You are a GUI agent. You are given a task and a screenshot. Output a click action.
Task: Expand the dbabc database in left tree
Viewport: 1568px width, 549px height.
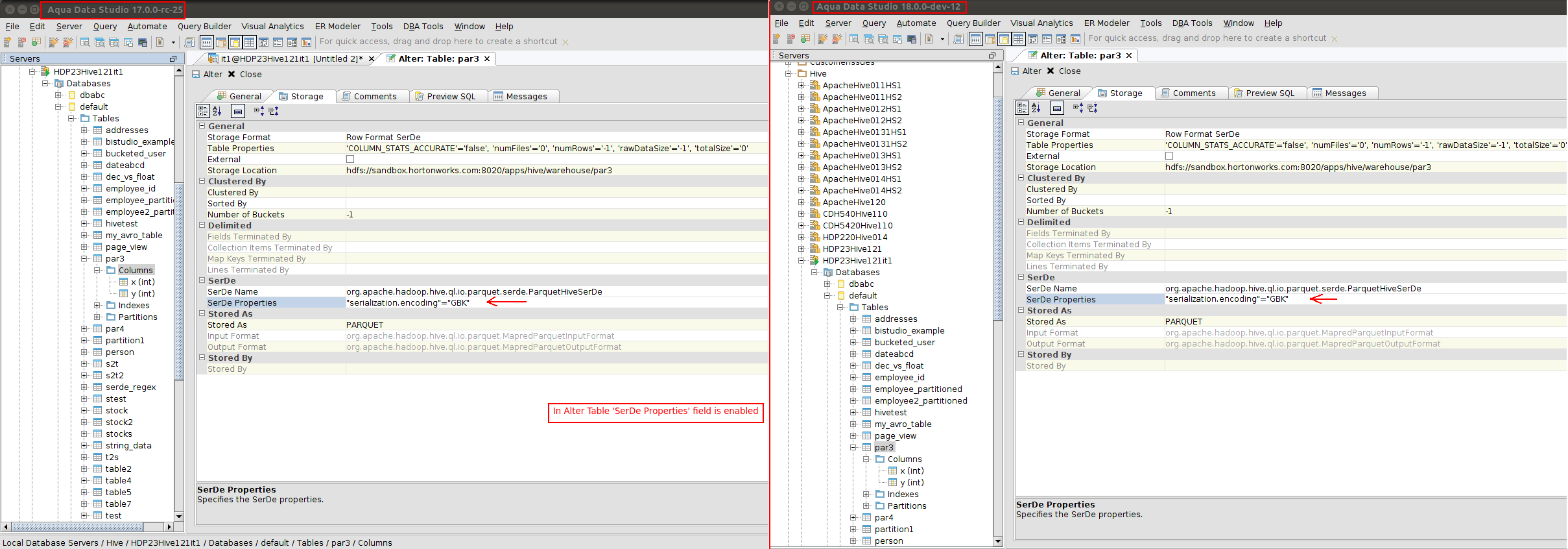[x=58, y=95]
